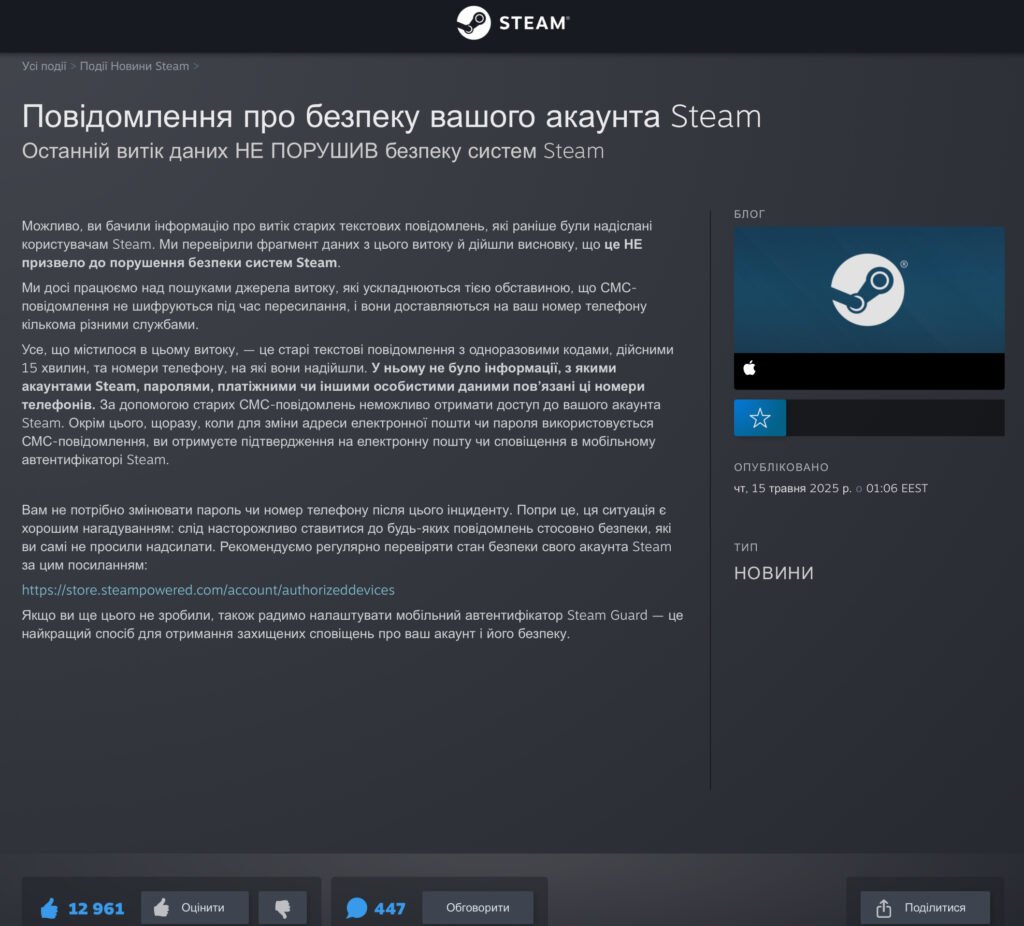Click the '12 961' likes count
Screen dimensions: 1024x926
click(x=96, y=908)
